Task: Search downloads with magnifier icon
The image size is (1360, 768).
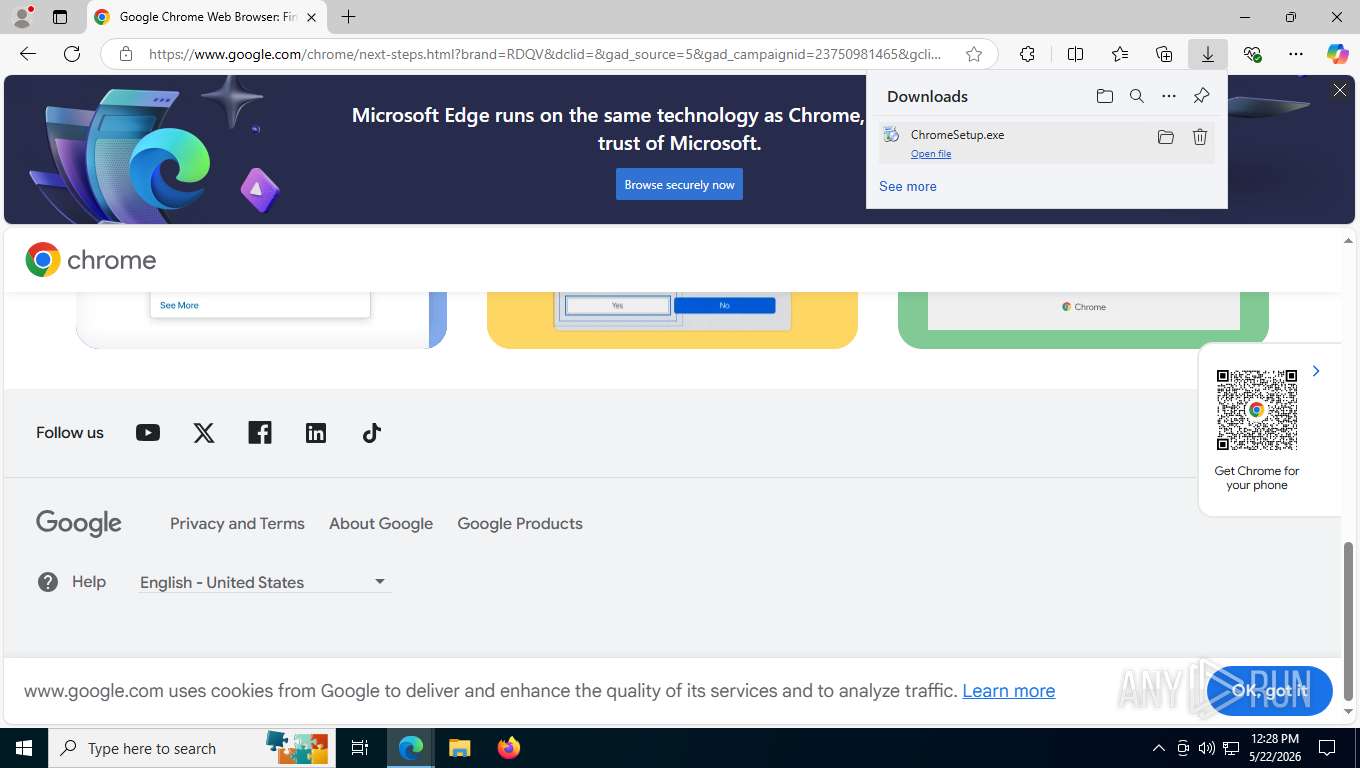Action: (x=1137, y=96)
